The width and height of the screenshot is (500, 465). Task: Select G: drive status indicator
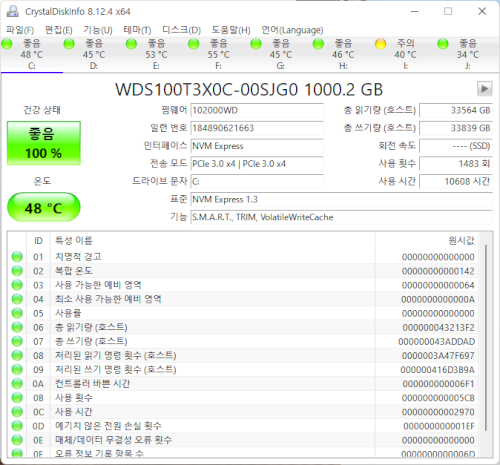click(256, 44)
